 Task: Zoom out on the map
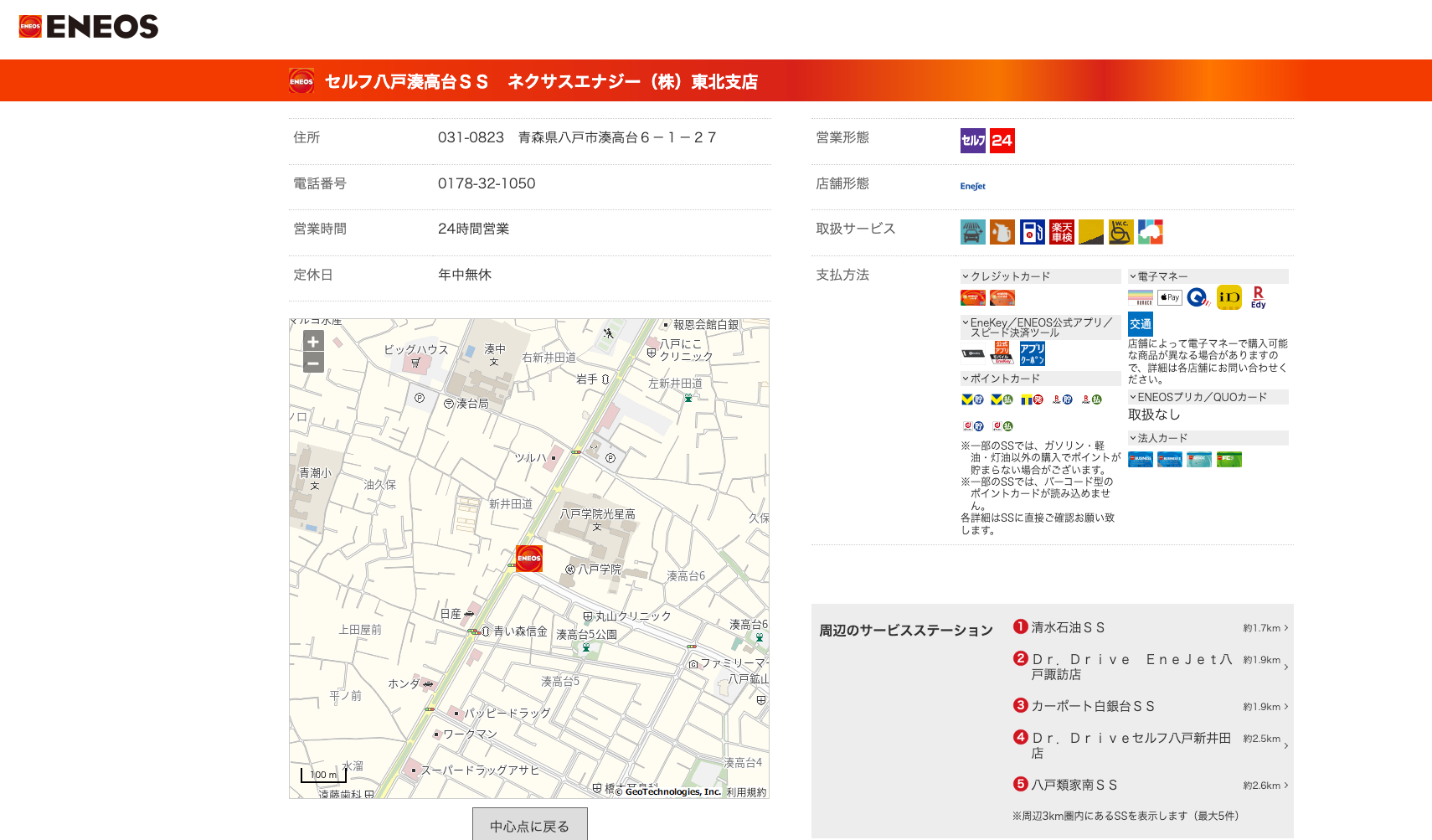coord(313,363)
